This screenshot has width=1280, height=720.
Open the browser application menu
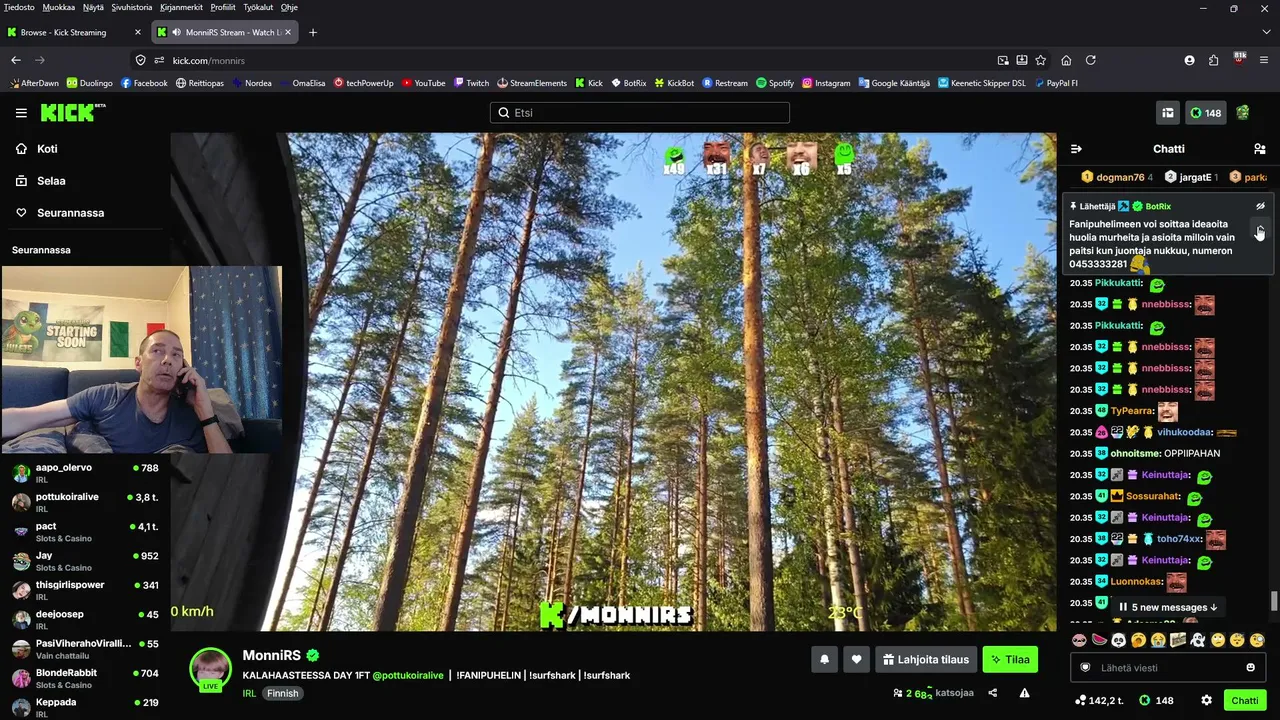(1264, 60)
